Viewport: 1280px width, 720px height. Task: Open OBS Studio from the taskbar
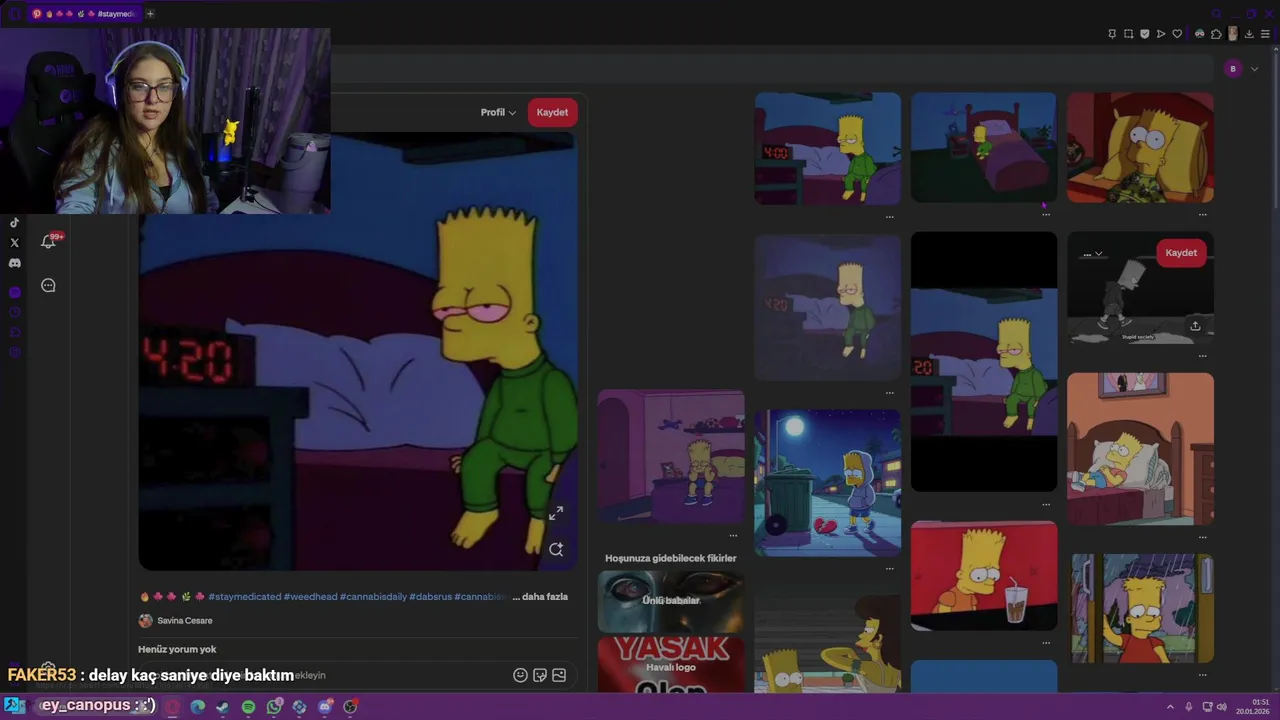[x=350, y=707]
